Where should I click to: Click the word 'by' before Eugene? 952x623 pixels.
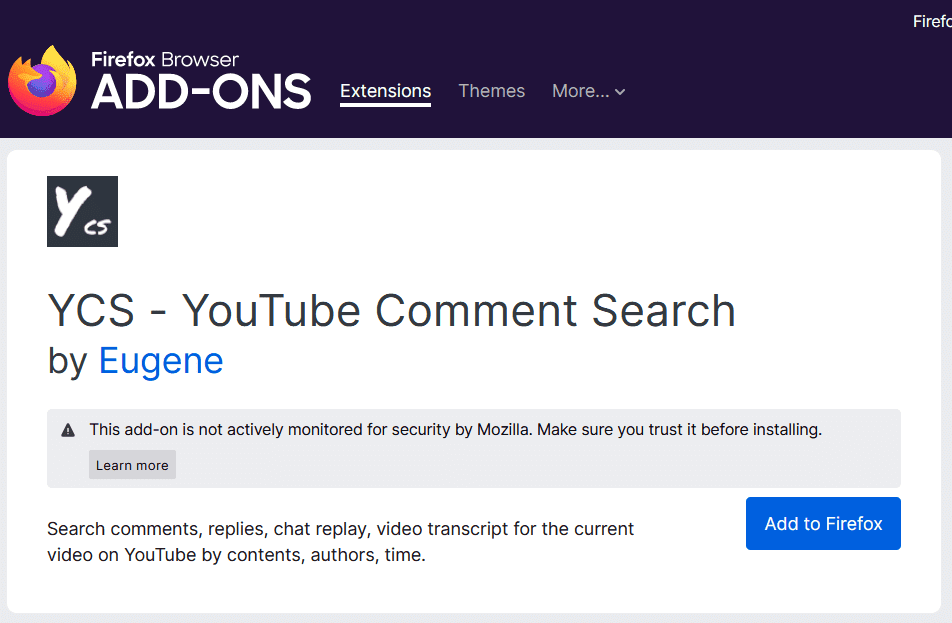tap(68, 361)
